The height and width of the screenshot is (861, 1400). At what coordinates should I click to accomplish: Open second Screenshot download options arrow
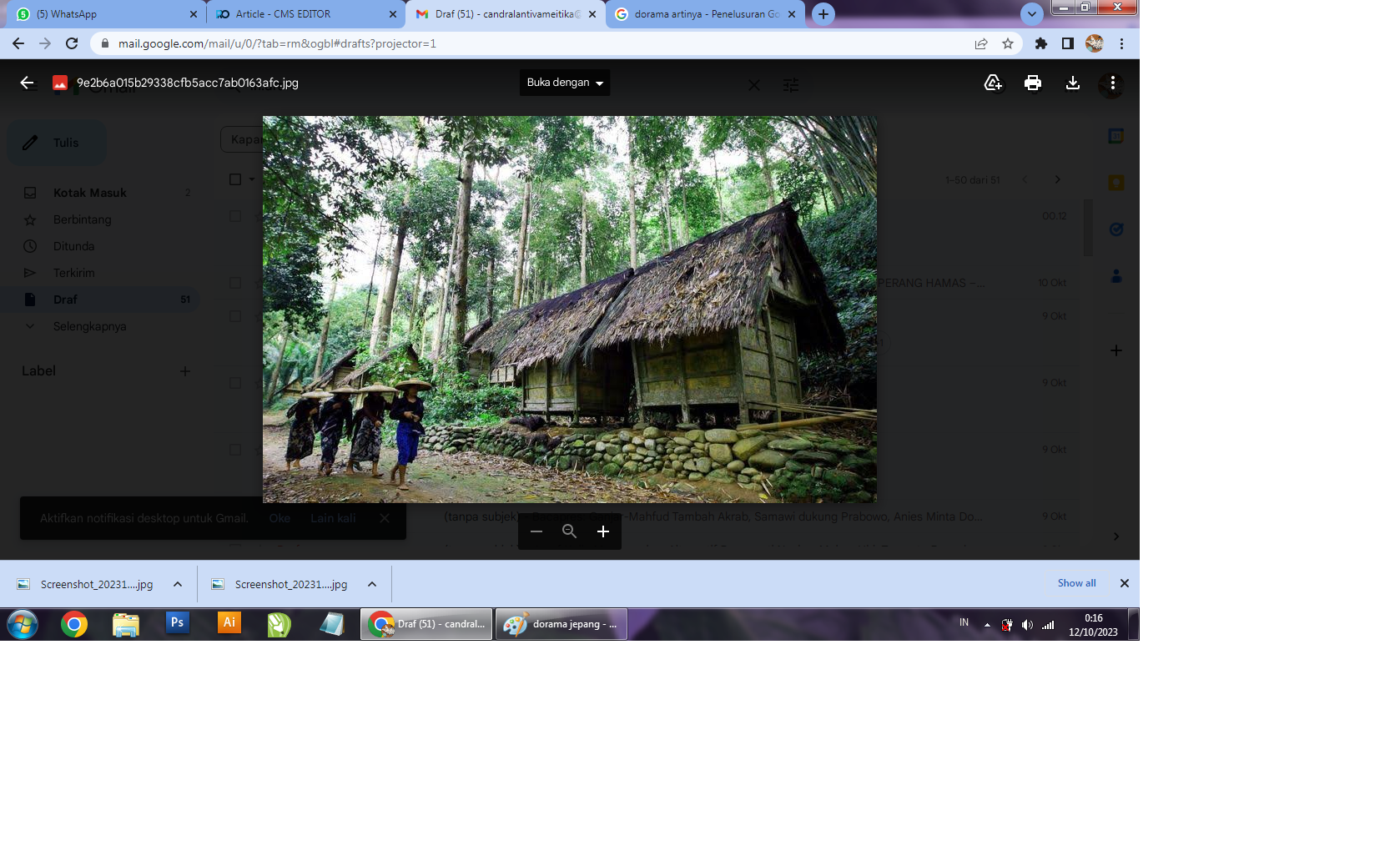372,584
